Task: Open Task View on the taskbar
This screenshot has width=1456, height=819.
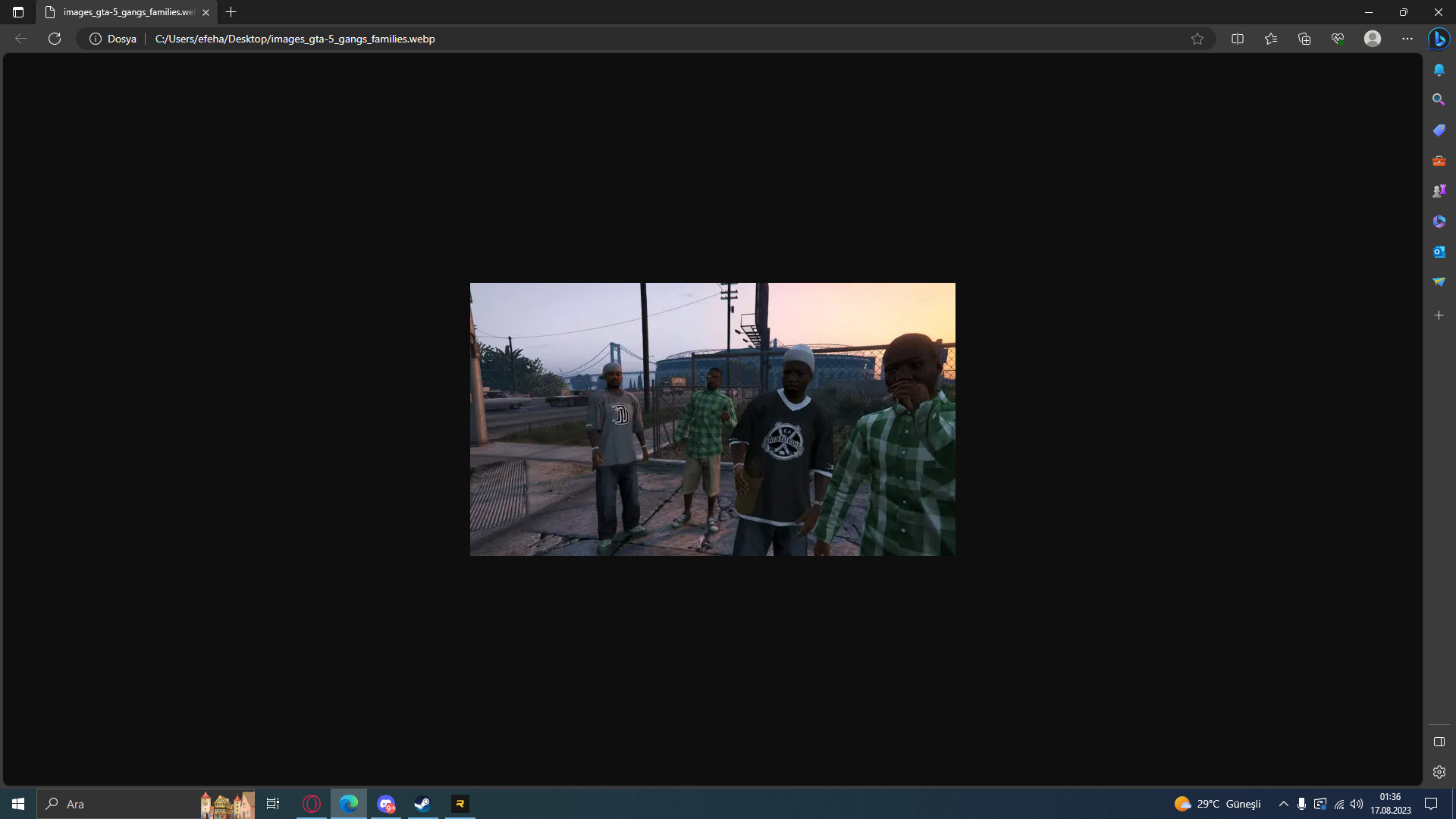Action: point(273,804)
